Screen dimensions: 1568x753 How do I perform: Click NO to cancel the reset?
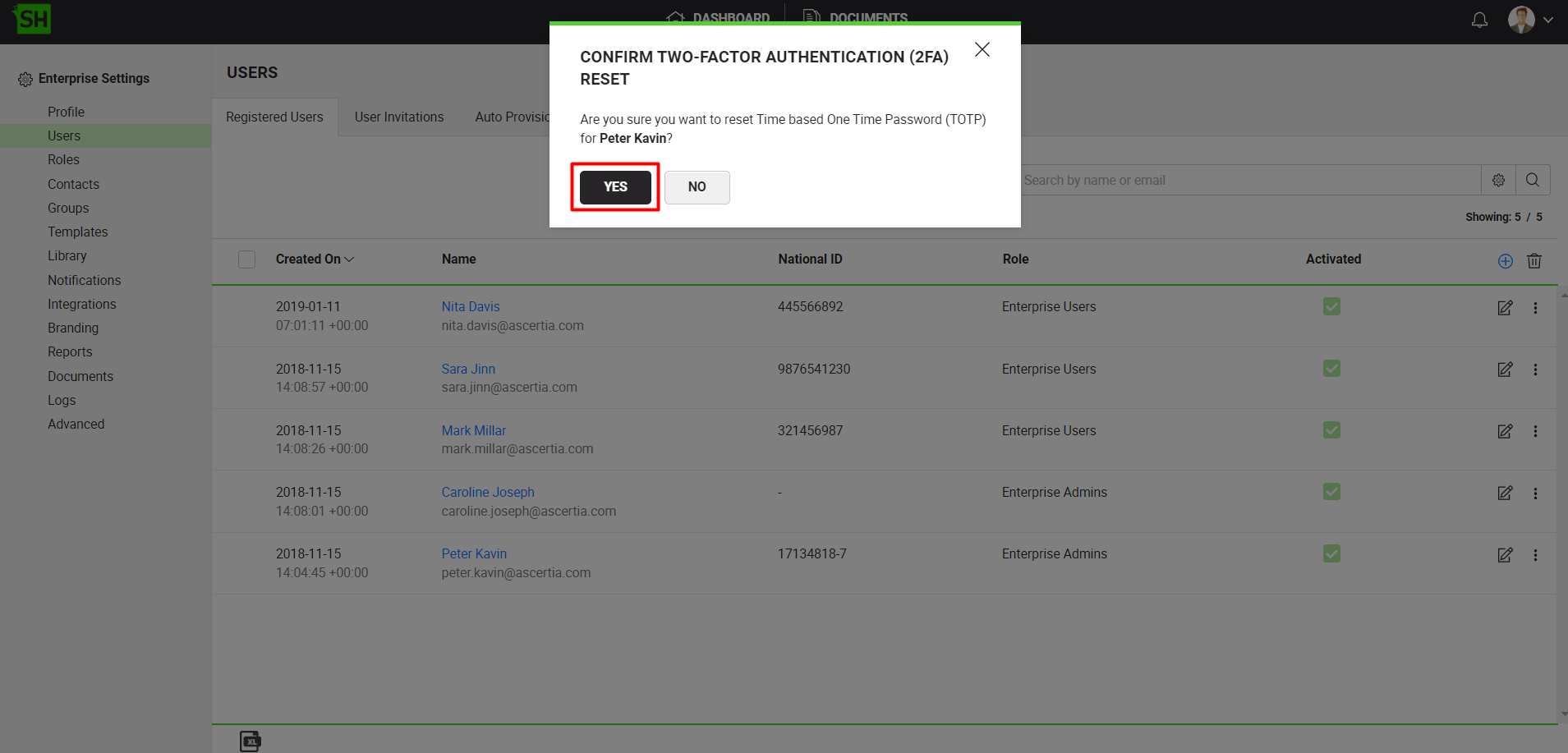point(697,187)
